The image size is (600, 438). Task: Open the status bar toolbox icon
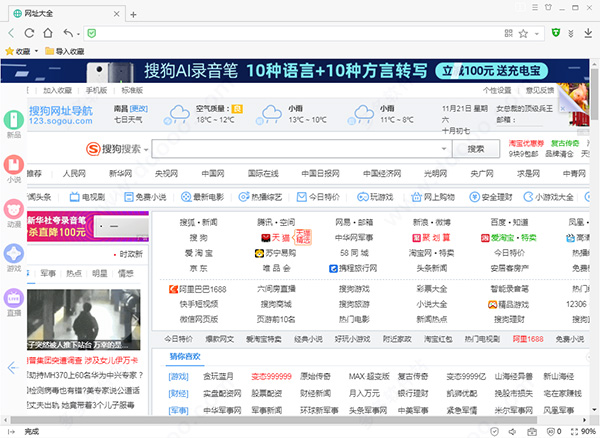point(532,431)
